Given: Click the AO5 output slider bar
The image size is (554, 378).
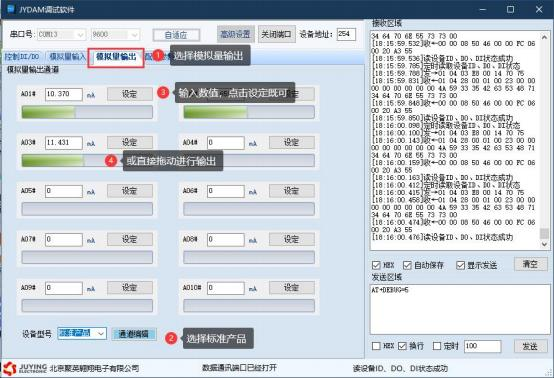Looking at the screenshot, I should pos(87,209).
